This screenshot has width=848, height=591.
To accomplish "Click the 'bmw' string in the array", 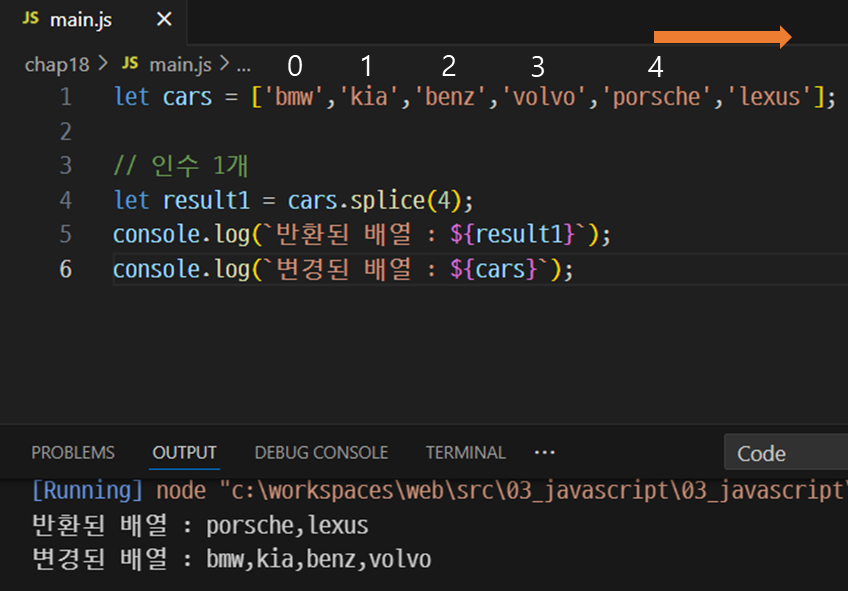I will coord(294,97).
